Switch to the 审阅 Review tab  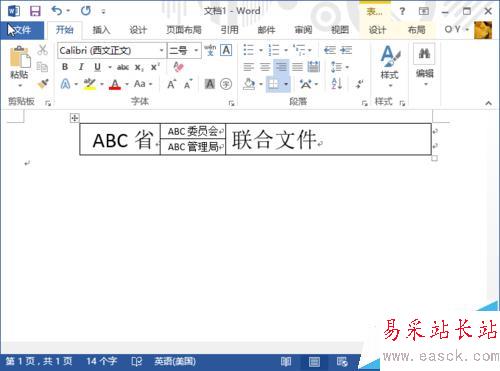click(303, 30)
